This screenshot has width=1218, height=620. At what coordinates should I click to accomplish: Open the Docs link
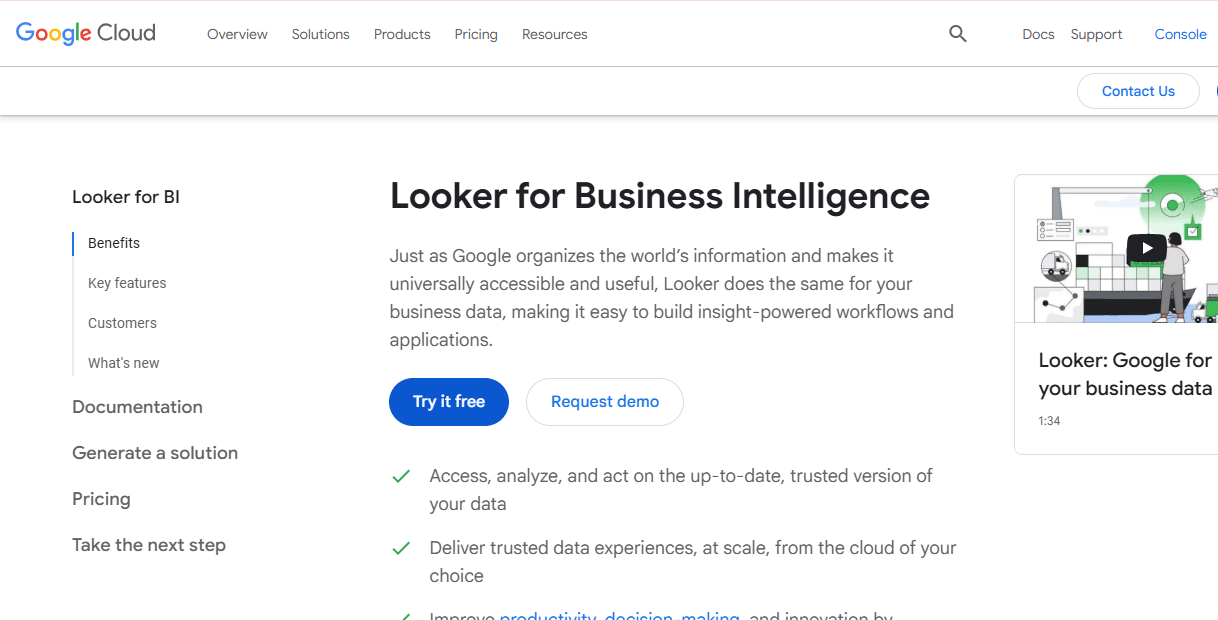pos(1038,34)
